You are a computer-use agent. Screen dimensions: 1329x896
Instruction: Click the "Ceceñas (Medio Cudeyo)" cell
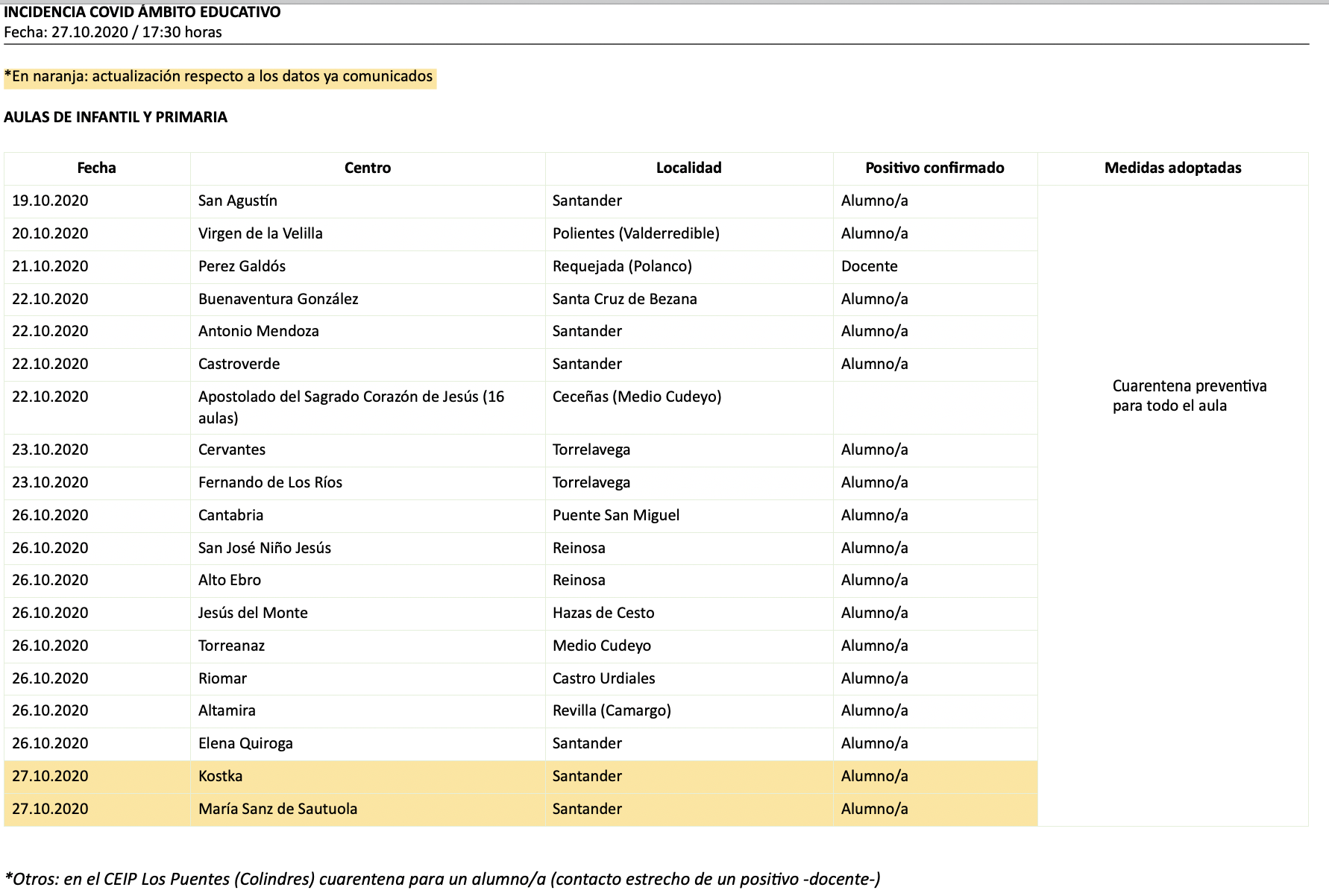click(636, 397)
